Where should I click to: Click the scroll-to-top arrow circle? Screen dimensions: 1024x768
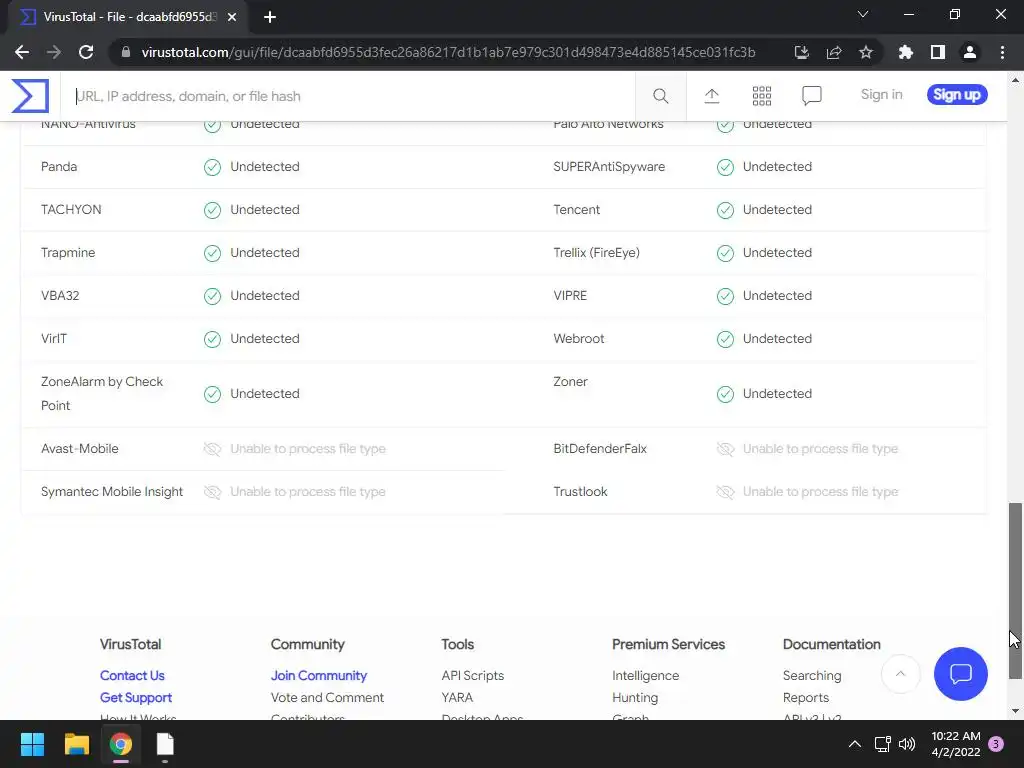click(901, 673)
